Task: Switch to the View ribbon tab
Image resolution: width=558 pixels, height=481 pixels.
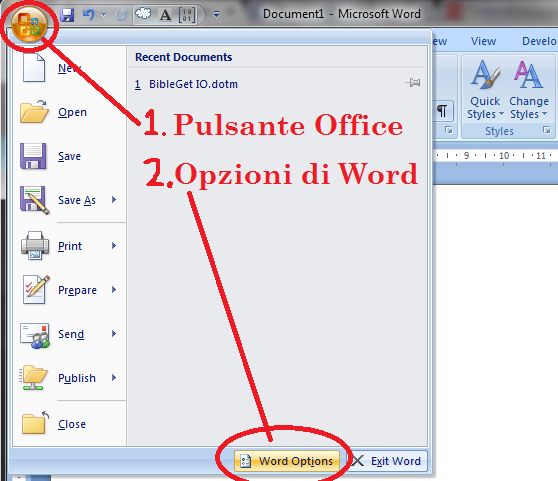Action: tap(483, 41)
